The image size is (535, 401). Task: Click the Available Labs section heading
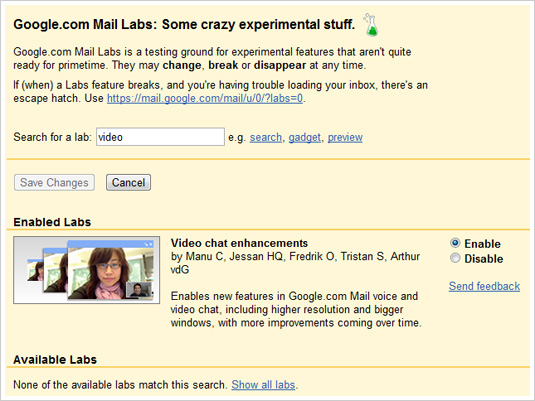coord(55,359)
